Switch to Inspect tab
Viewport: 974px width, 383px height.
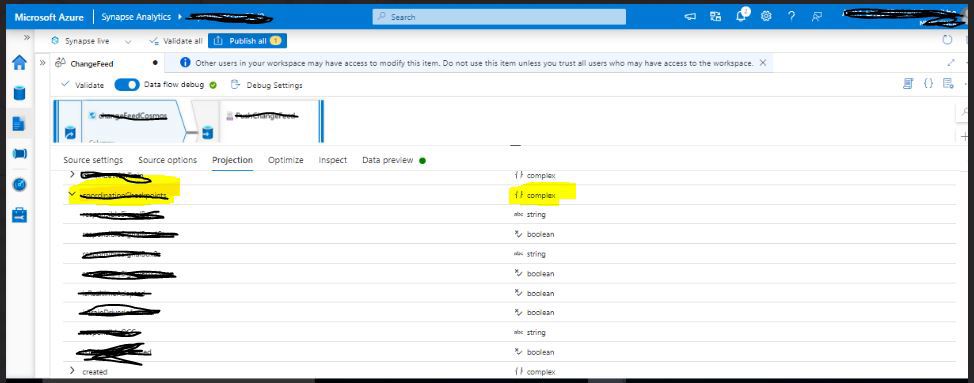click(x=333, y=160)
